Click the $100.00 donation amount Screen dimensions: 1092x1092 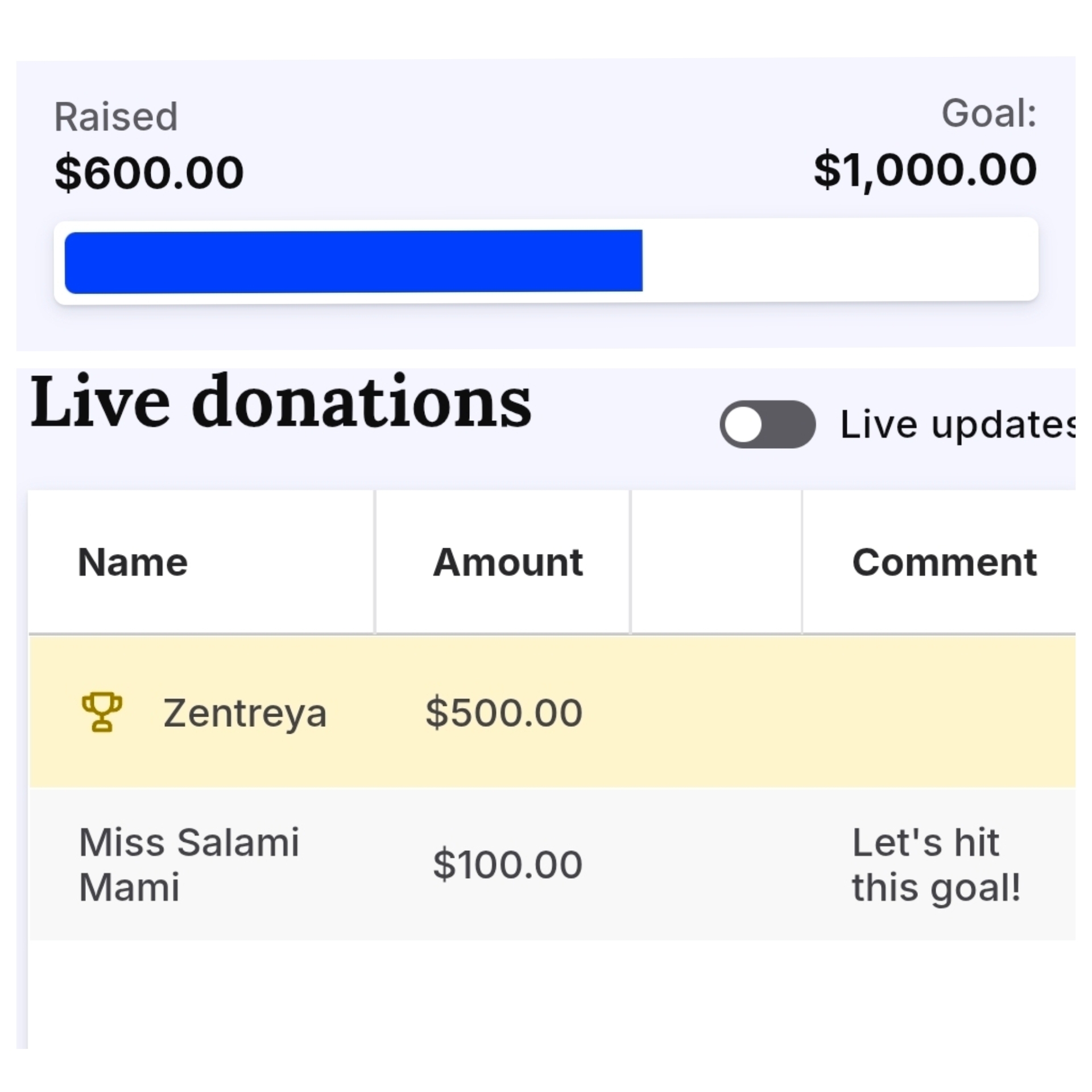pos(507,864)
